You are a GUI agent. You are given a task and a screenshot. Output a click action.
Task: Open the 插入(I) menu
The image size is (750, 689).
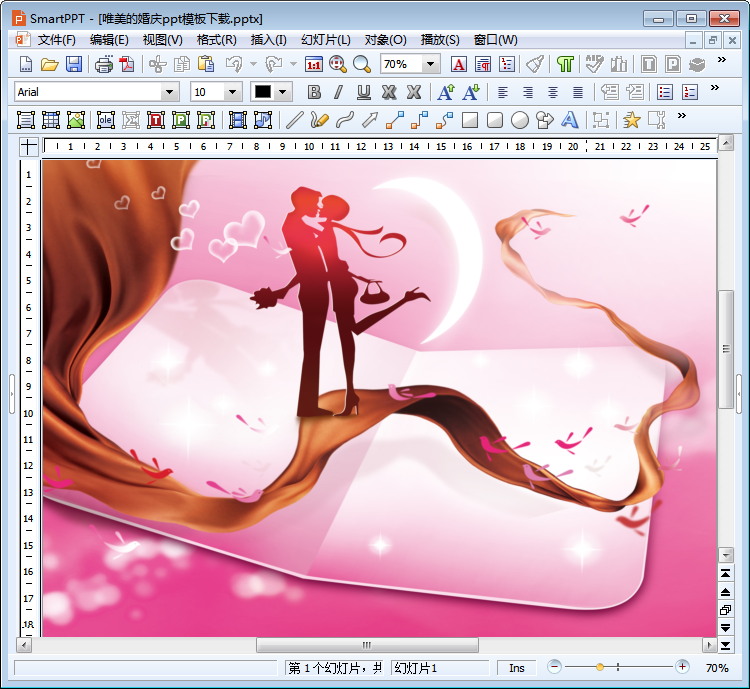[x=268, y=40]
